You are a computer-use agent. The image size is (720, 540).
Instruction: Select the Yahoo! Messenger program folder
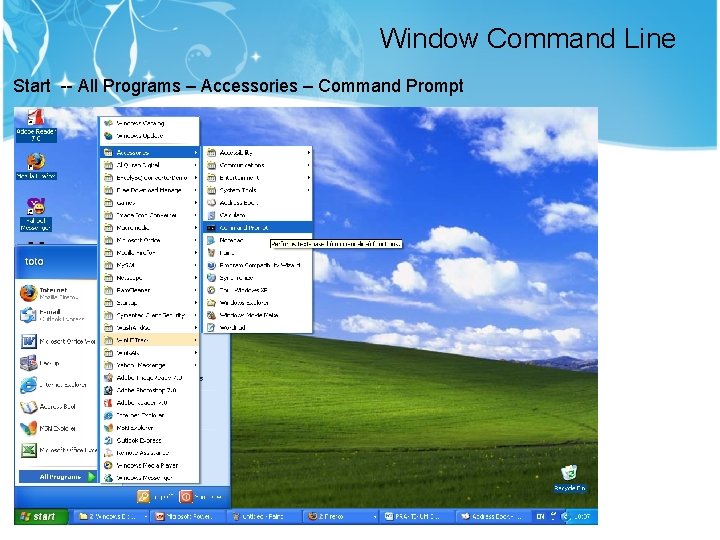(150, 365)
